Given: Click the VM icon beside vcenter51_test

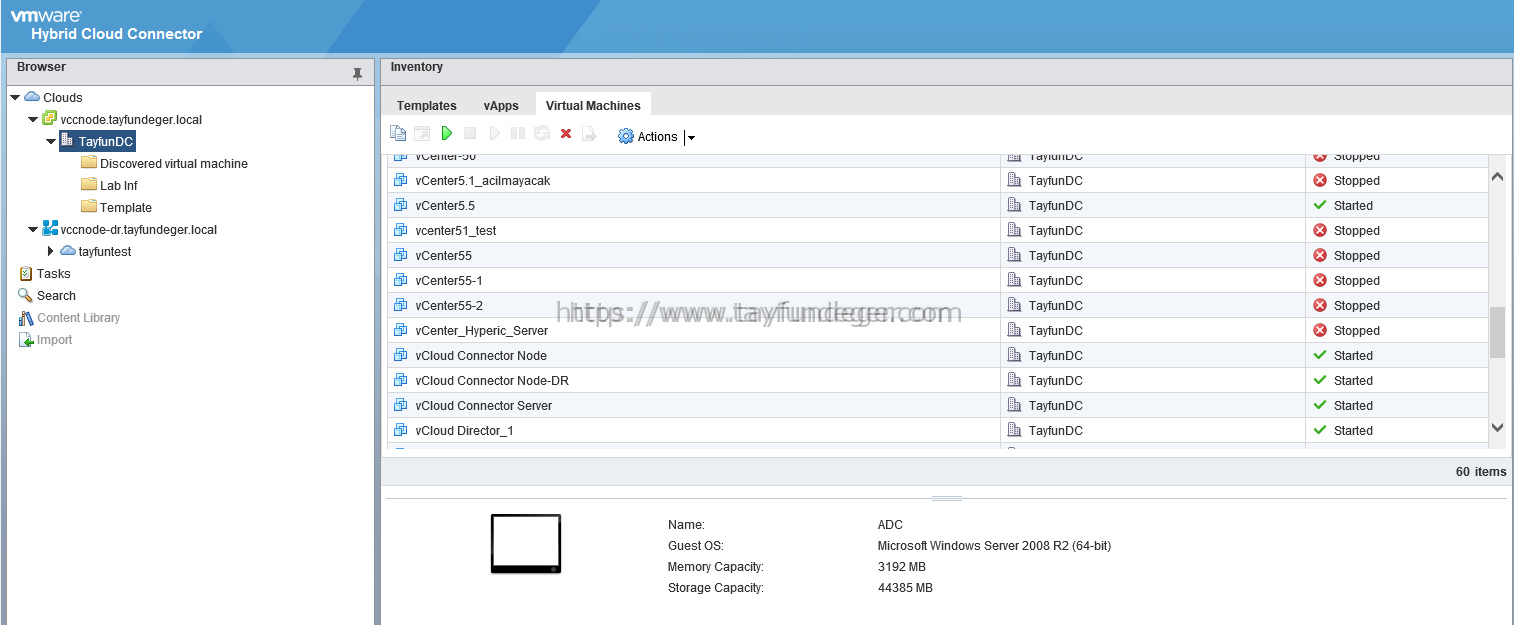Looking at the screenshot, I should [x=401, y=231].
